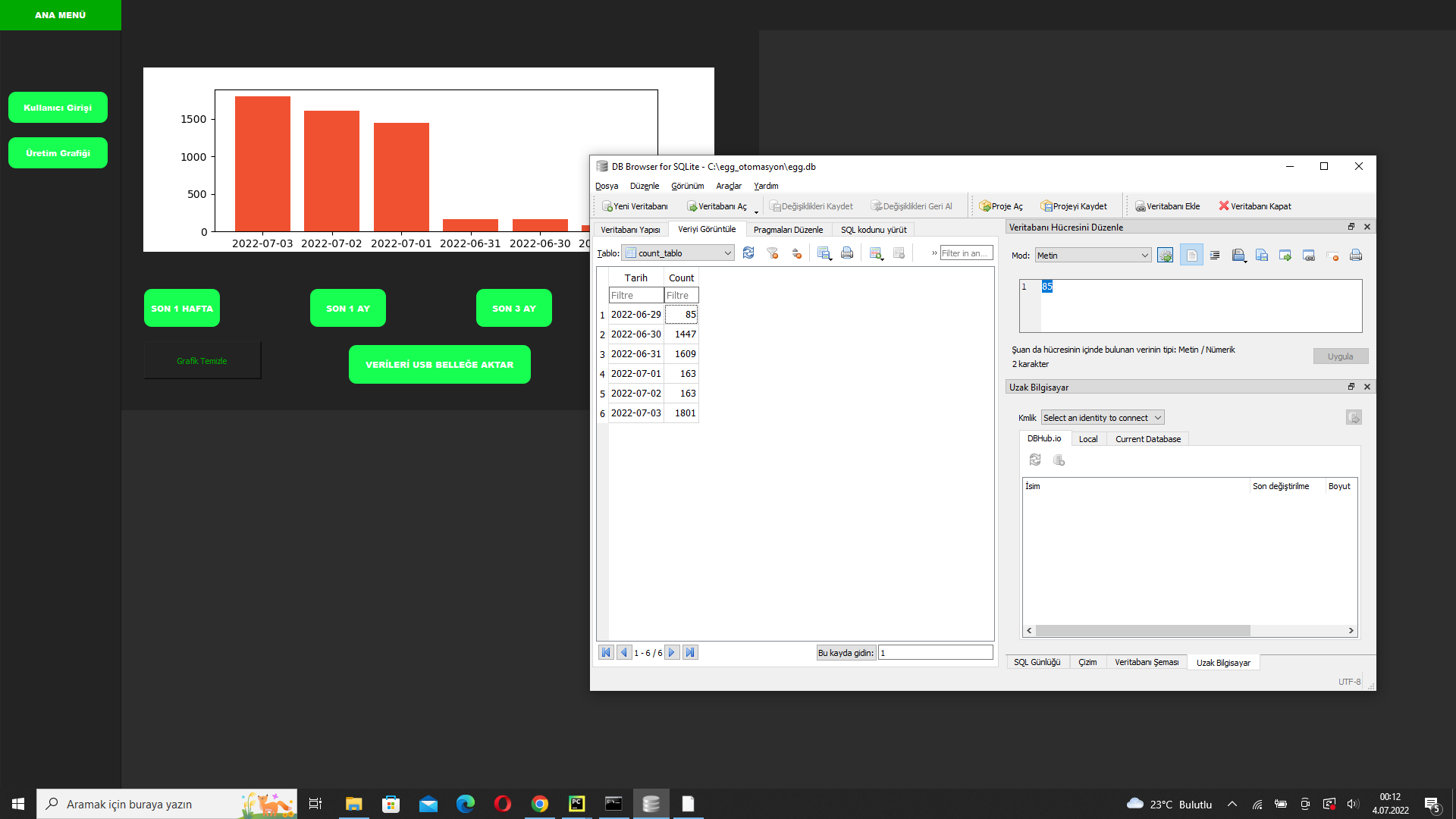Go to the first record navigation icon
This screenshot has height=819, width=1456.
pyautogui.click(x=606, y=652)
